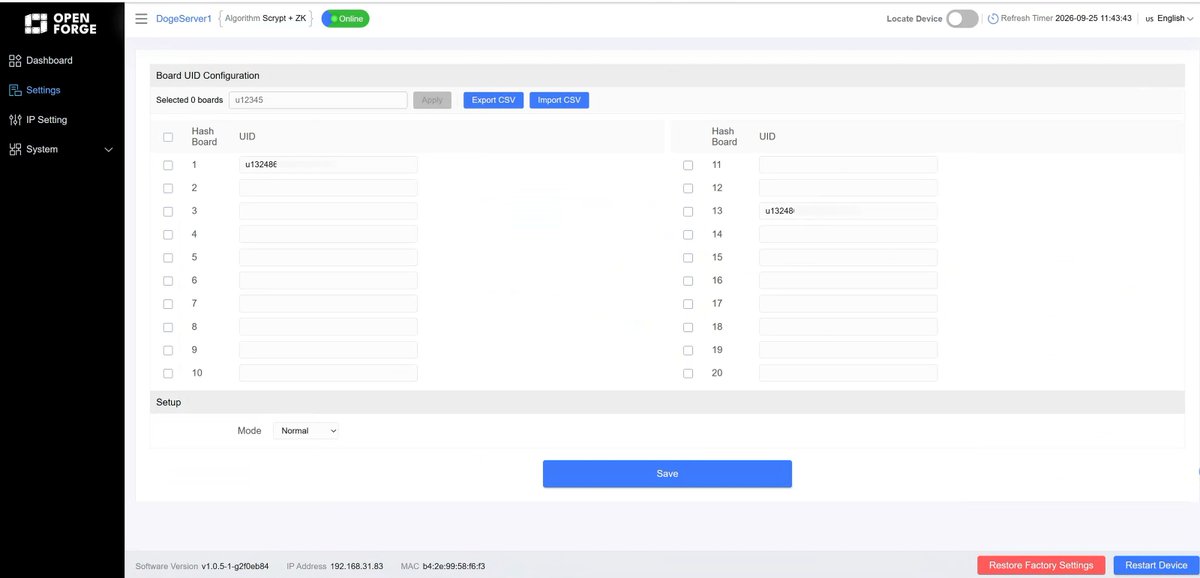Click the Algorithm Scrypt + ZK label
The height and width of the screenshot is (578, 1200).
point(266,19)
